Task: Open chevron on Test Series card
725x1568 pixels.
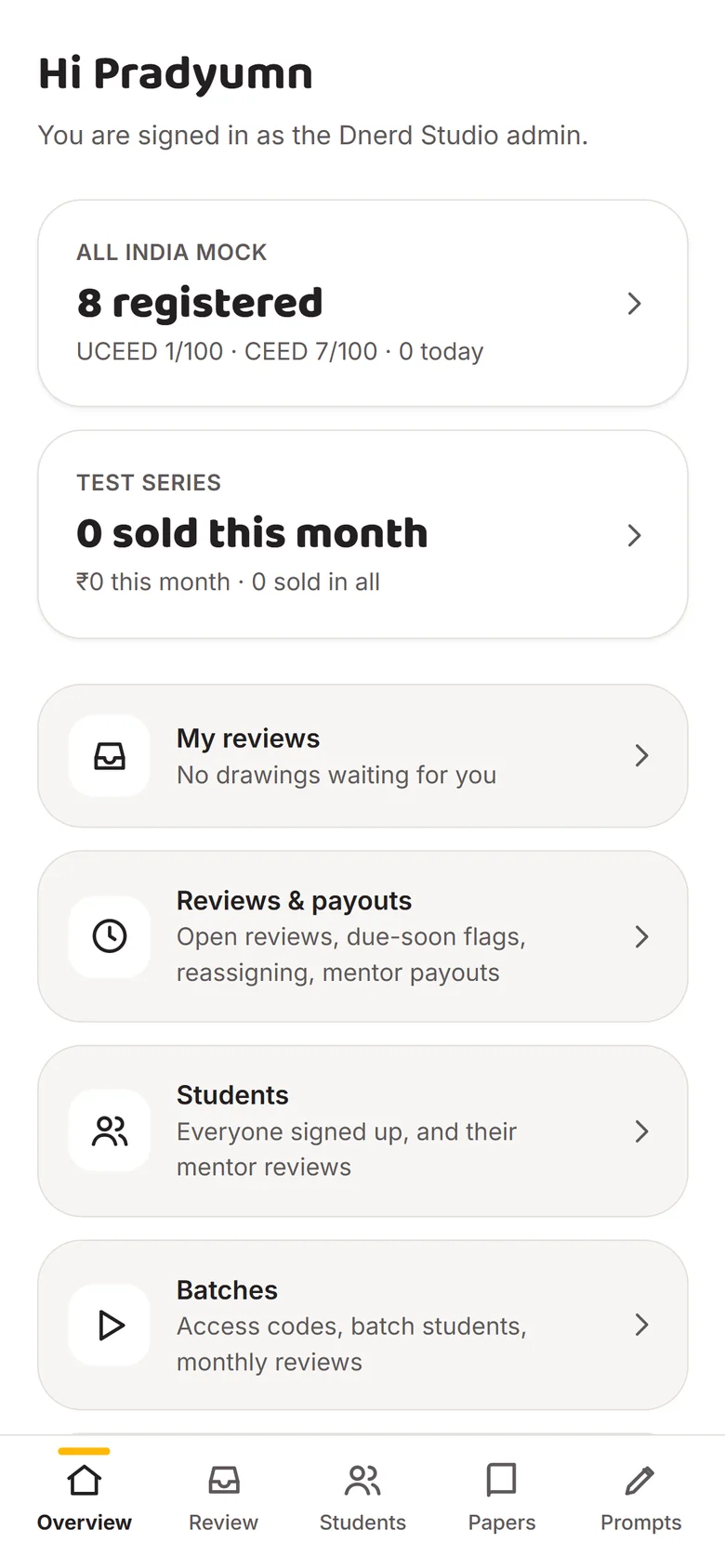Action: click(x=635, y=535)
